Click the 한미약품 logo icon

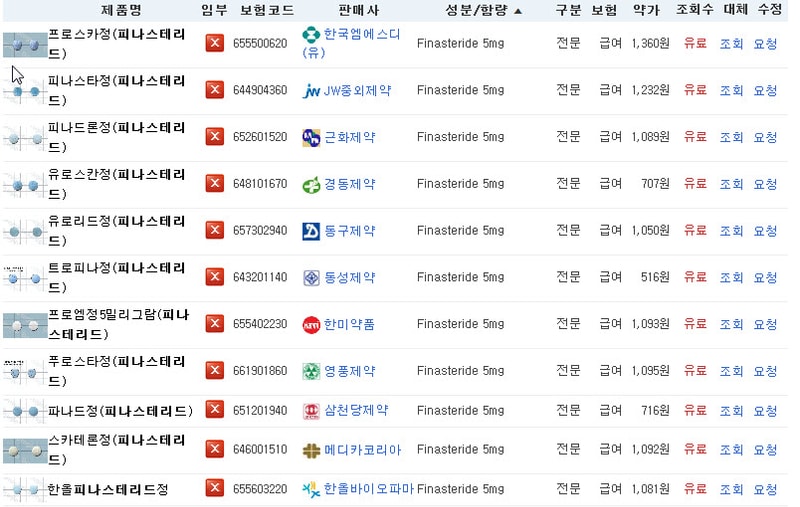[311, 324]
